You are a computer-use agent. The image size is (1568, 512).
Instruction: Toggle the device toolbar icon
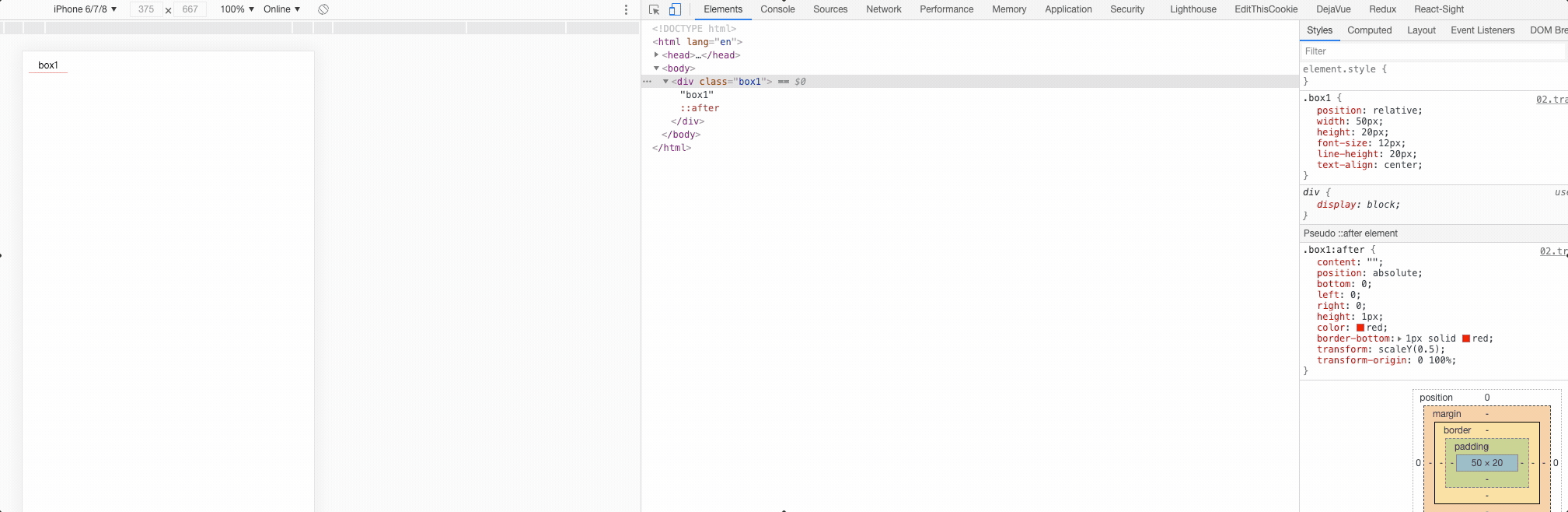[x=675, y=9]
